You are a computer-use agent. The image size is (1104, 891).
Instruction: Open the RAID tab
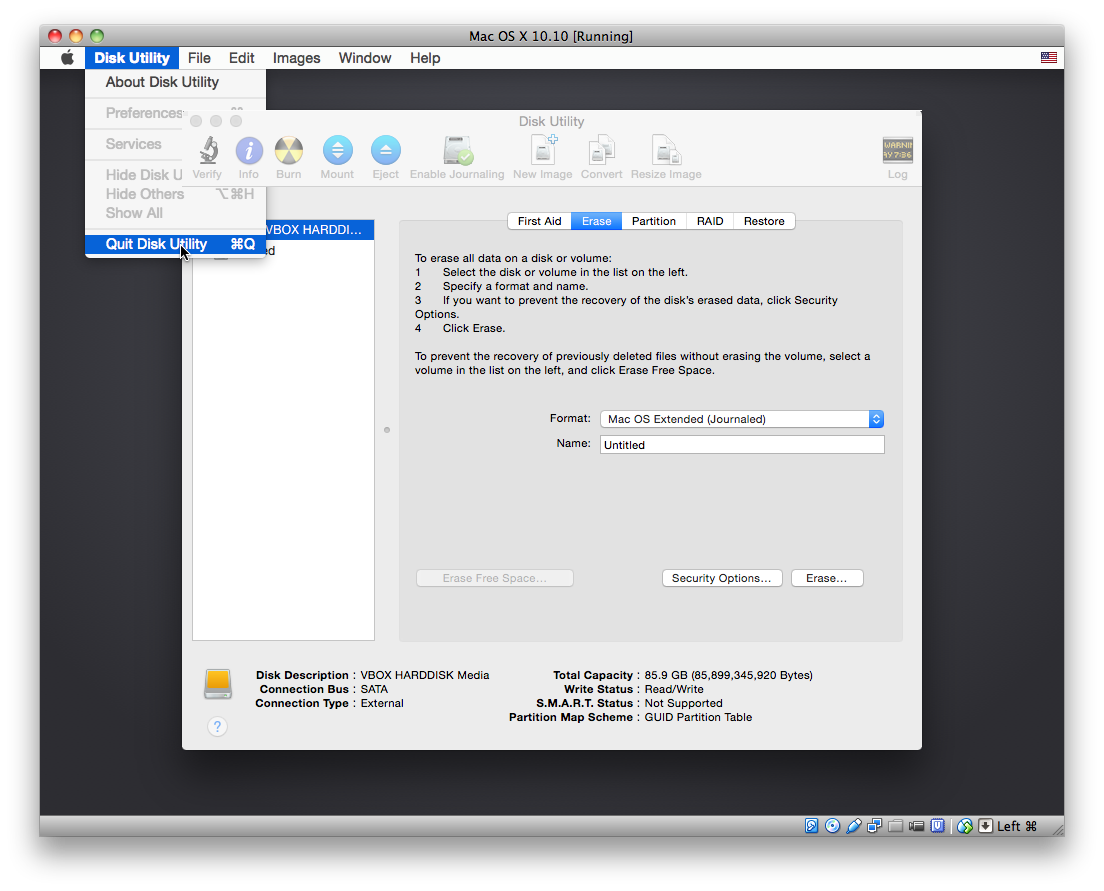tap(710, 221)
